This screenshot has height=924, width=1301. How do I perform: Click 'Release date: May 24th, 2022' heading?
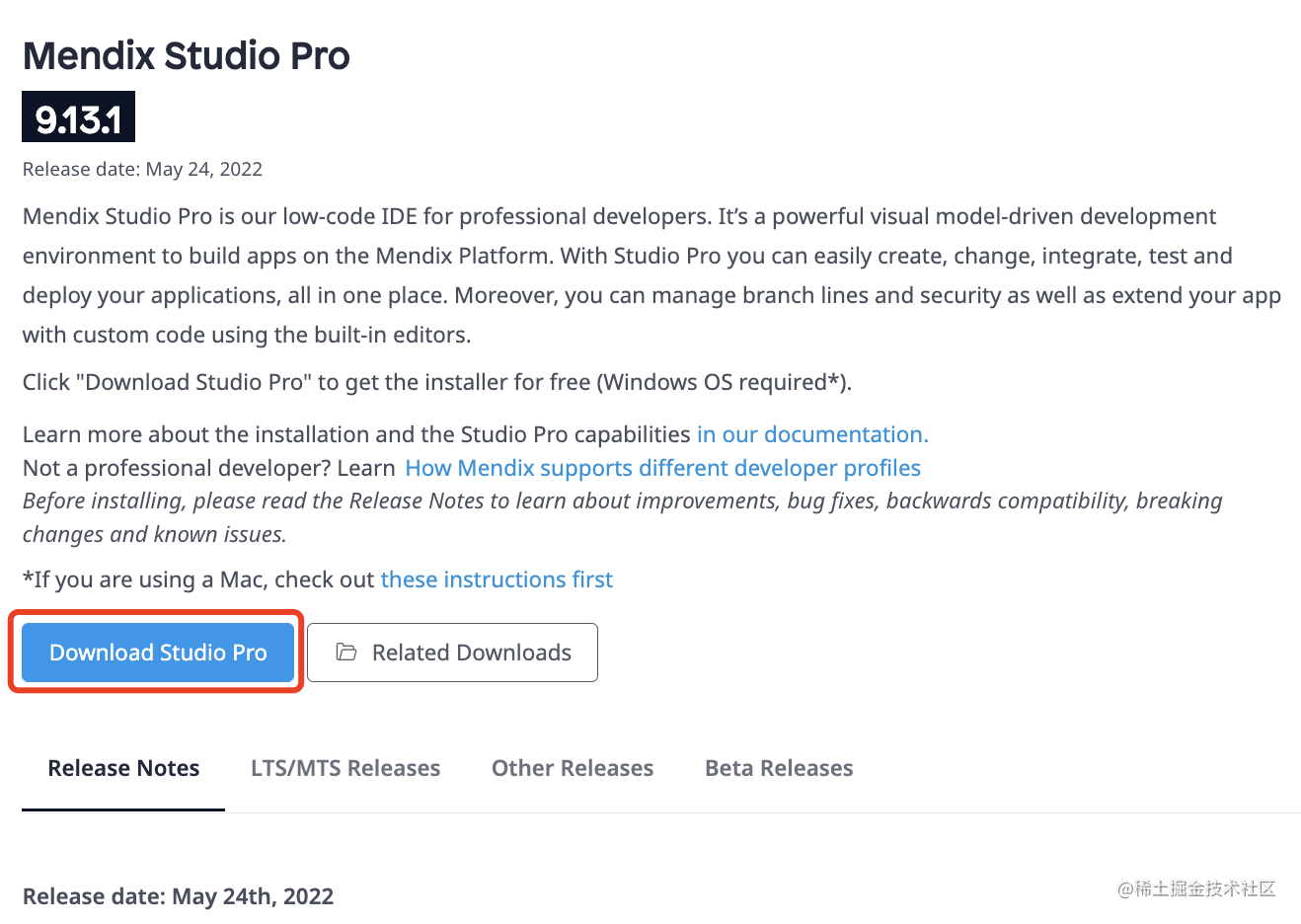pyautogui.click(x=178, y=896)
